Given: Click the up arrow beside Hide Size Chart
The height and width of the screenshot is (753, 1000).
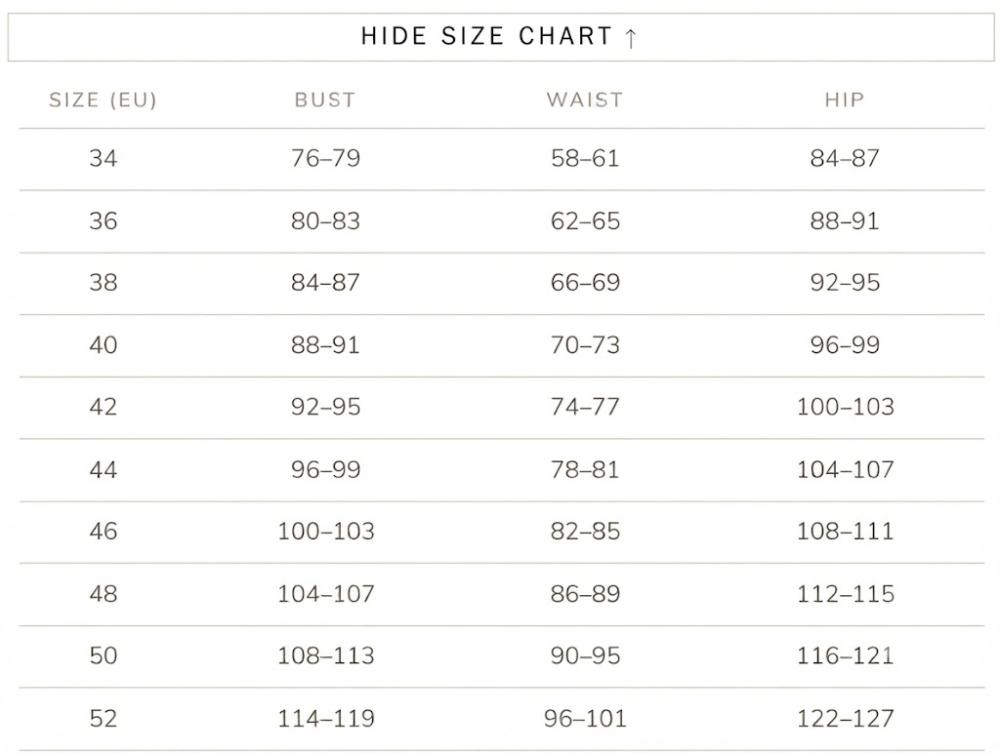Looking at the screenshot, I should (631, 38).
